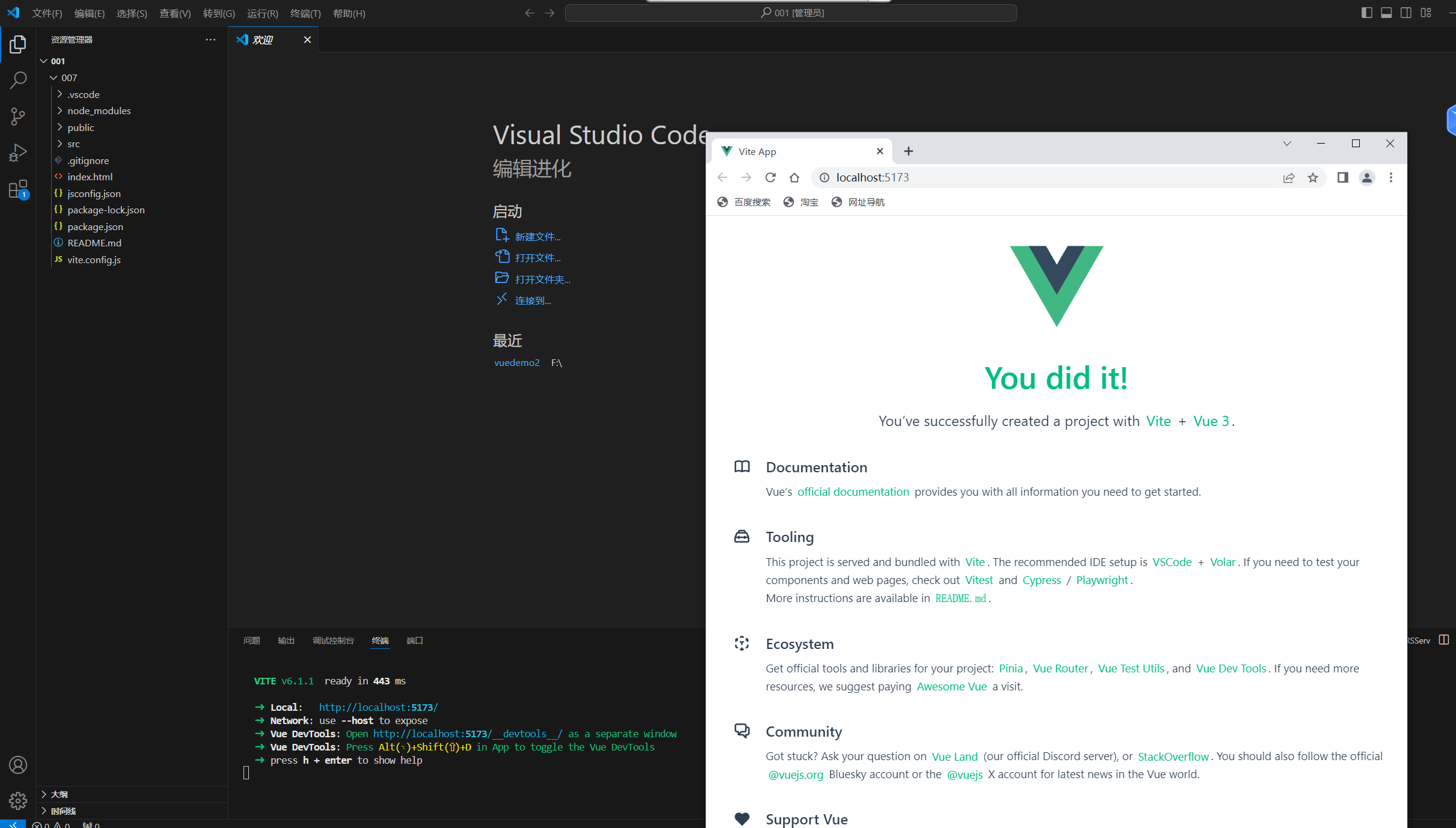Share this page from browser address bar
This screenshot has width=1456, height=828.
pos(1288,177)
